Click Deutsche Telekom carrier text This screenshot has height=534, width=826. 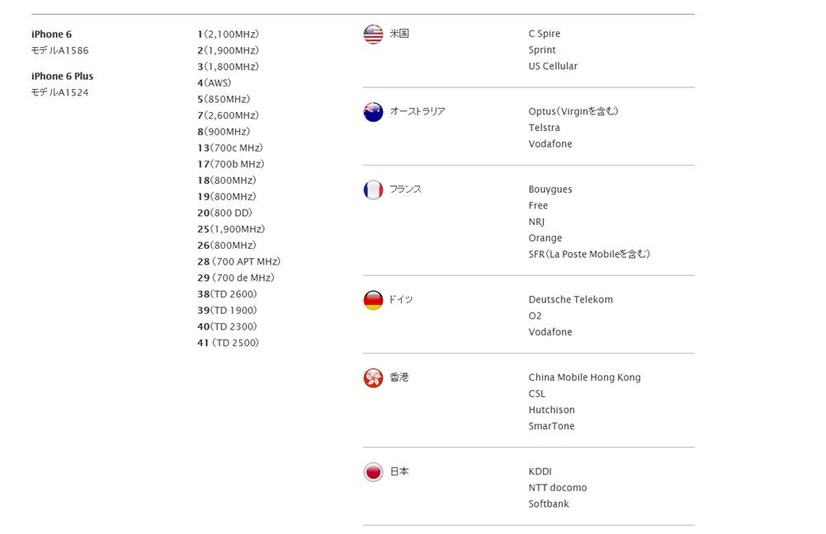[x=571, y=300]
